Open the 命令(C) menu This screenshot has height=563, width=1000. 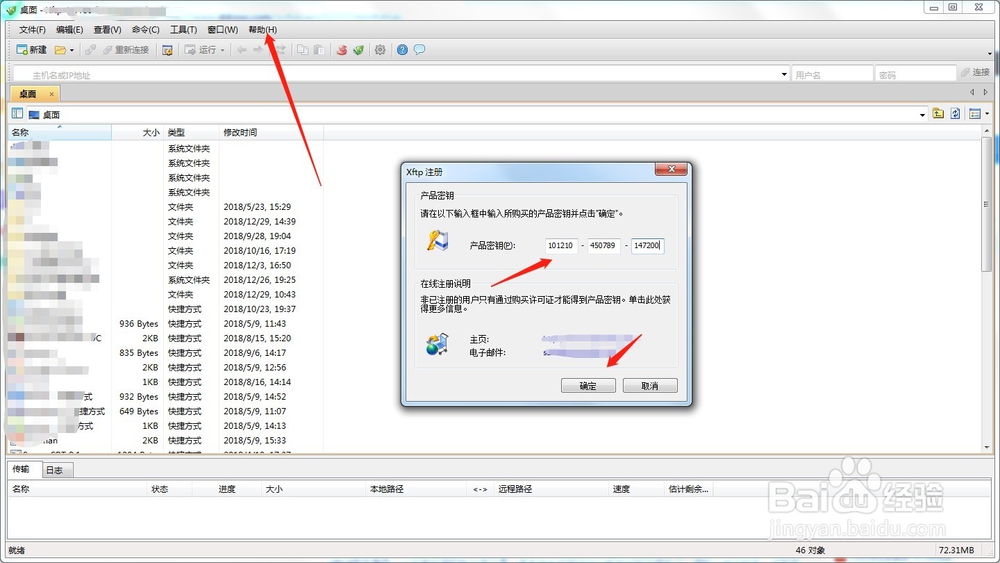pos(145,30)
